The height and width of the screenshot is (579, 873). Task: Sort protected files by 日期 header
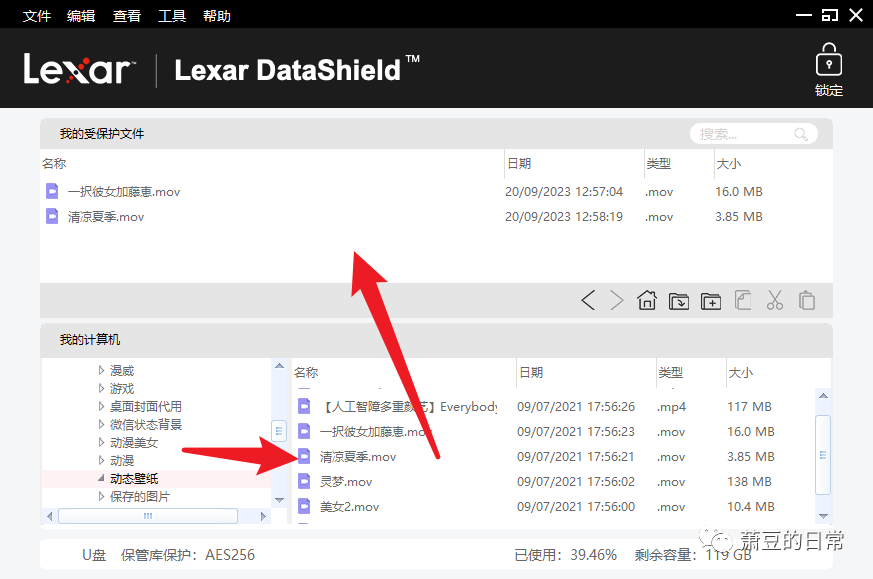coord(519,164)
